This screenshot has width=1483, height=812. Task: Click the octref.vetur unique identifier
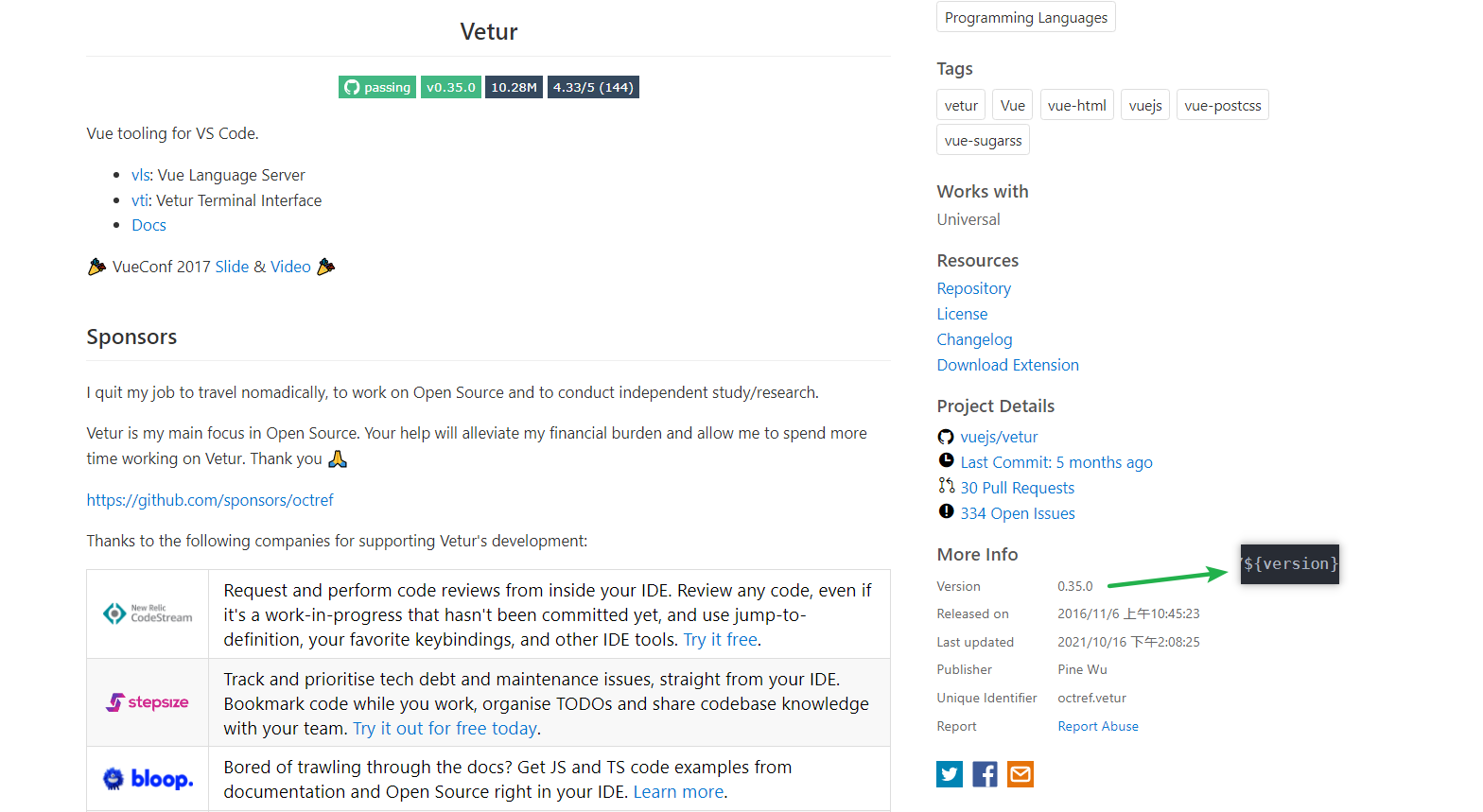[x=1092, y=698]
